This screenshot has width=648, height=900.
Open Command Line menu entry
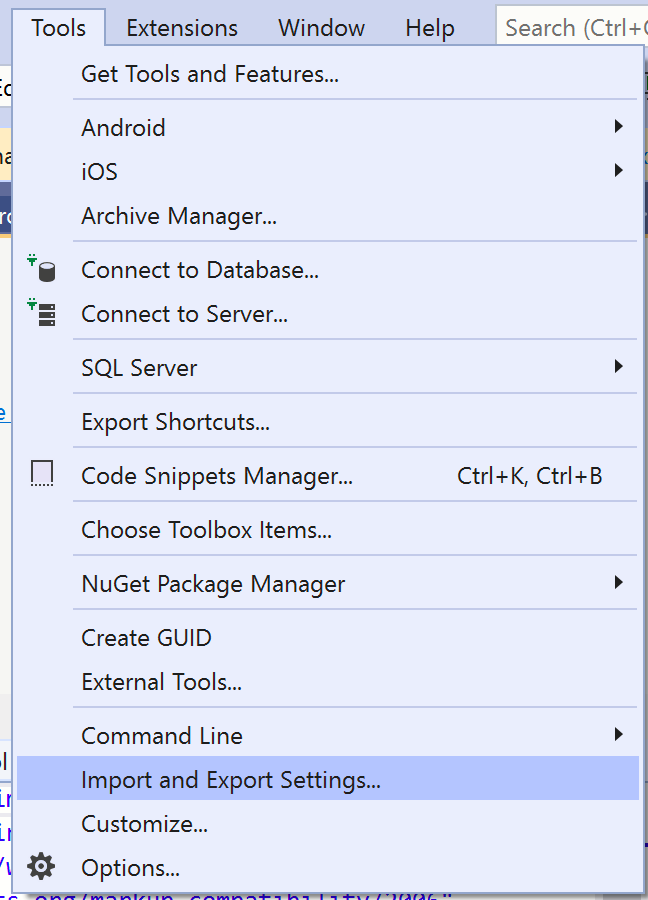[x=328, y=736]
